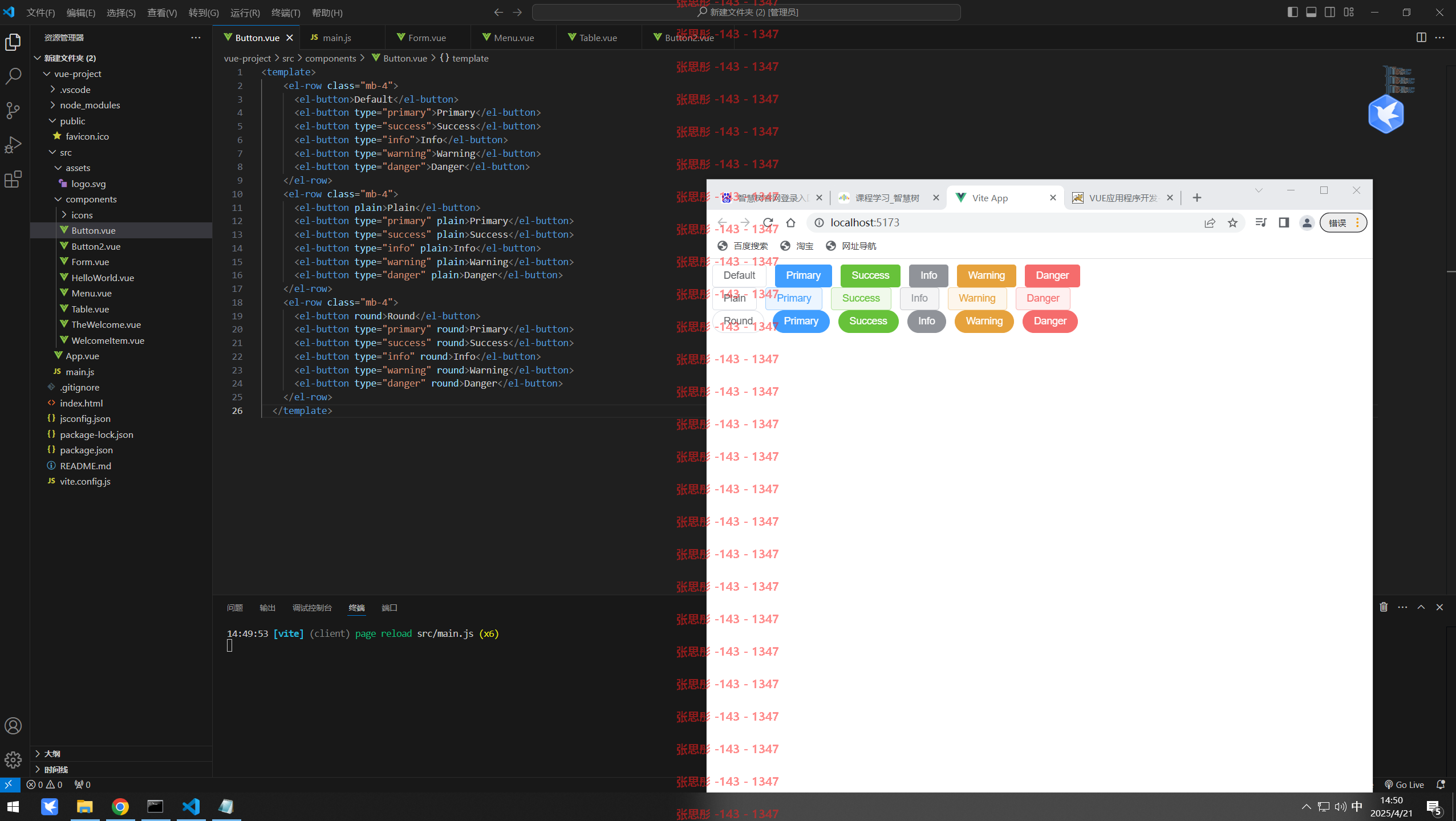Open VS Code notifications bell
Screen dimensions: 1456x821
click(1441, 785)
